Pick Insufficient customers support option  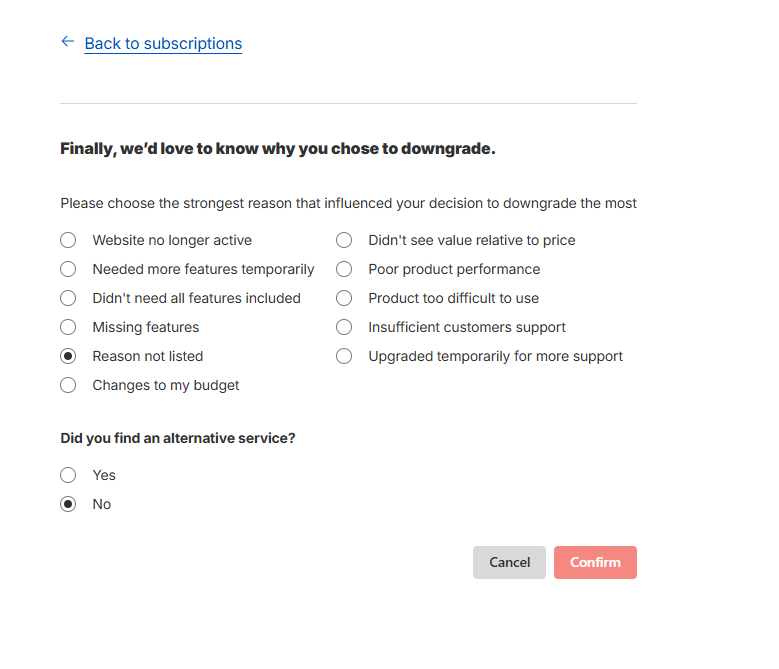click(x=344, y=327)
